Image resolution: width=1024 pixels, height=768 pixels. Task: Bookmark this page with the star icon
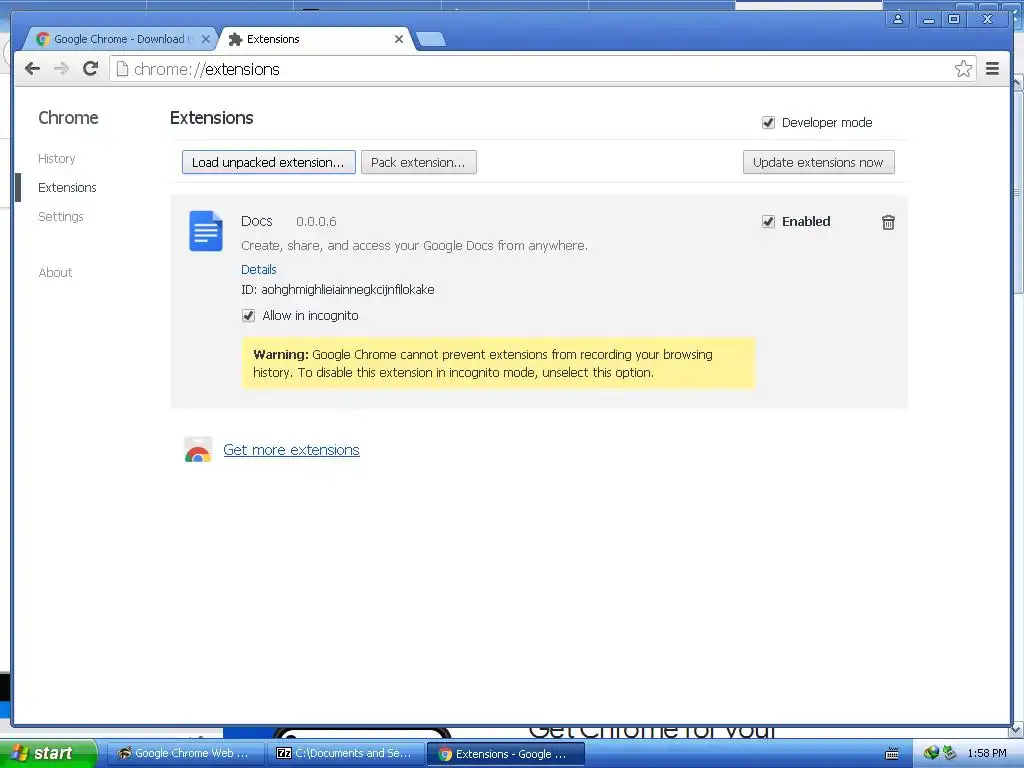963,69
